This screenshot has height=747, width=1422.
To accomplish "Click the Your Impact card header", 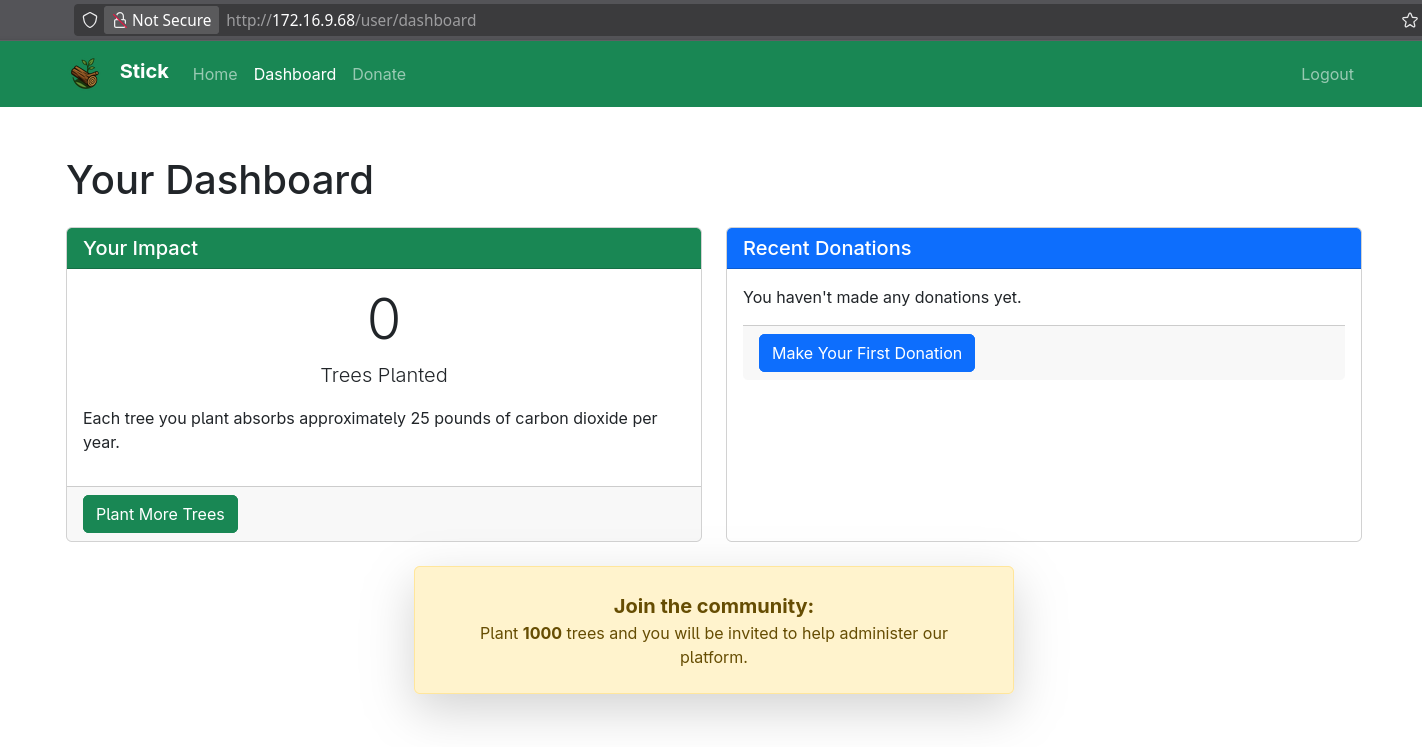I will point(141,248).
